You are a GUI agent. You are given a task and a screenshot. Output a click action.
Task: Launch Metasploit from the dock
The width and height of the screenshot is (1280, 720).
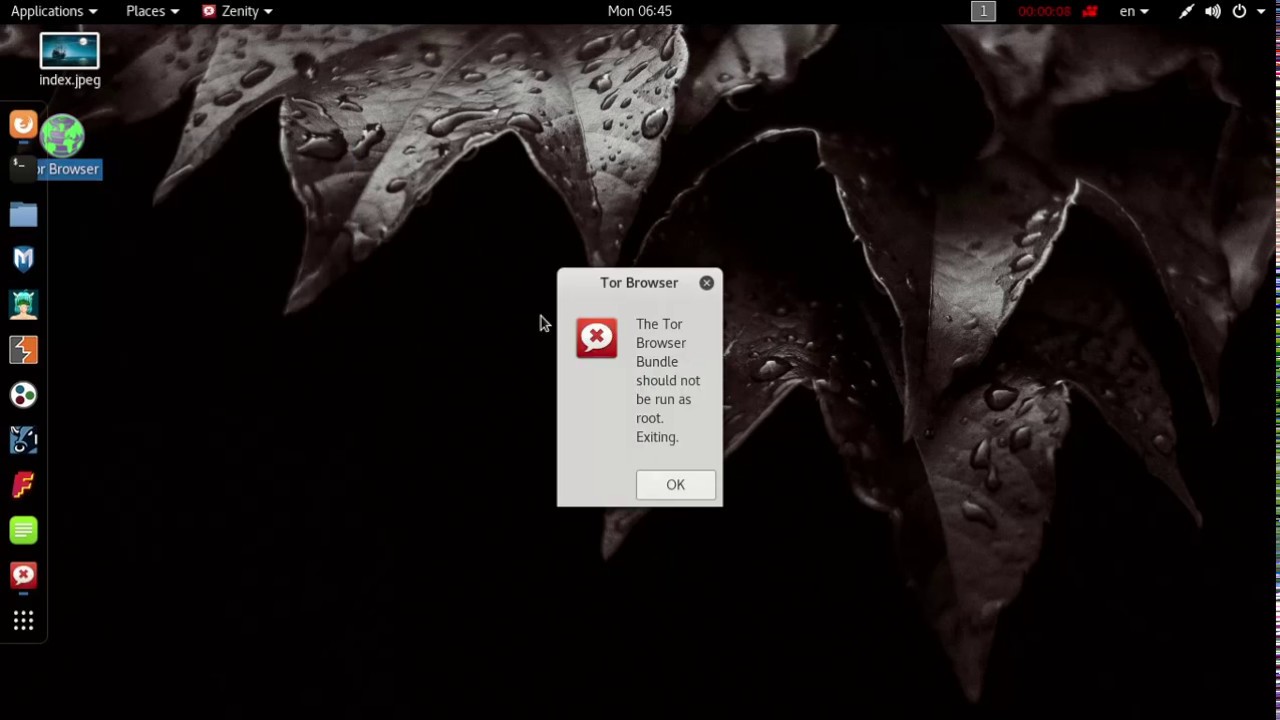23,259
